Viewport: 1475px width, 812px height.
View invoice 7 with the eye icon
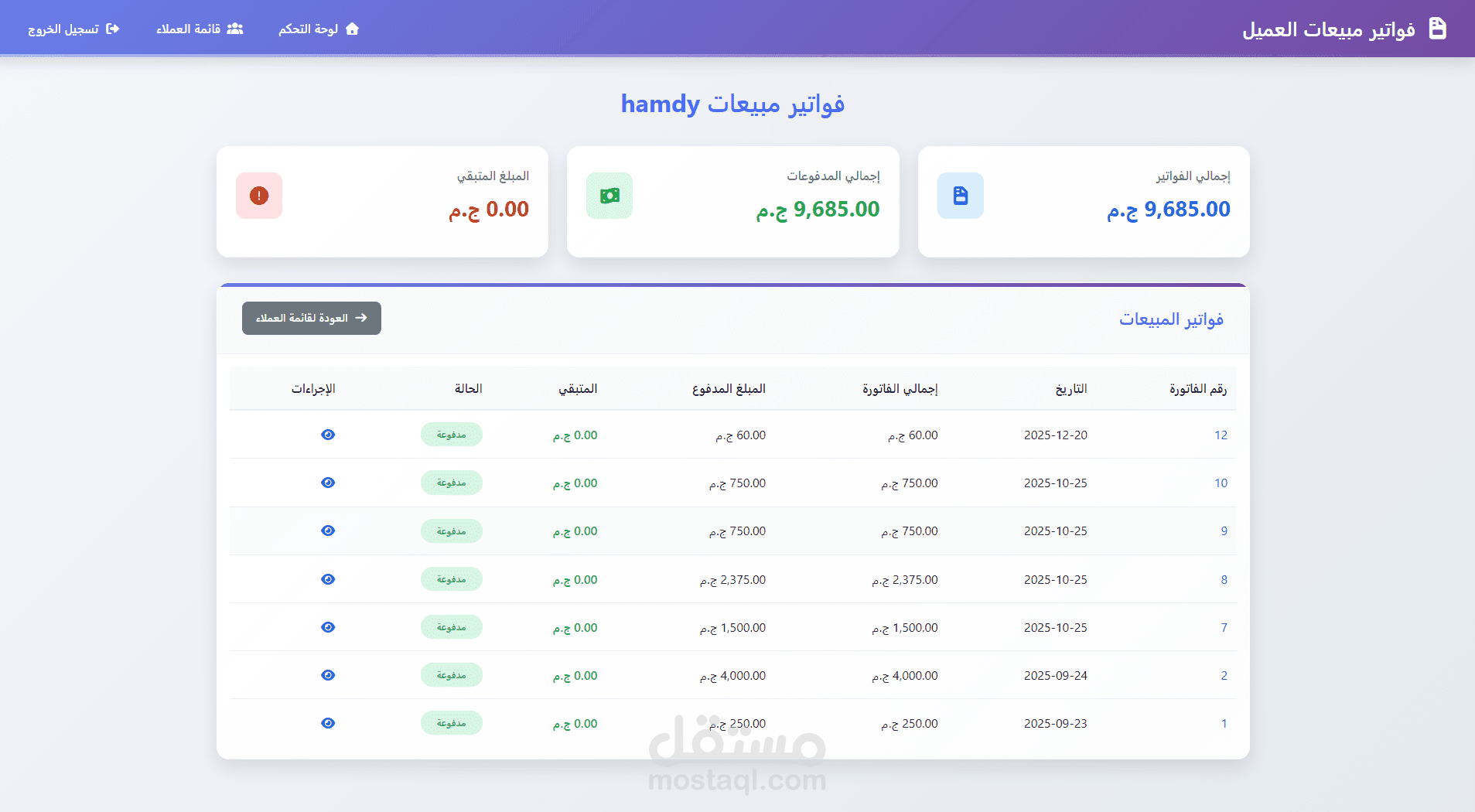(x=328, y=627)
